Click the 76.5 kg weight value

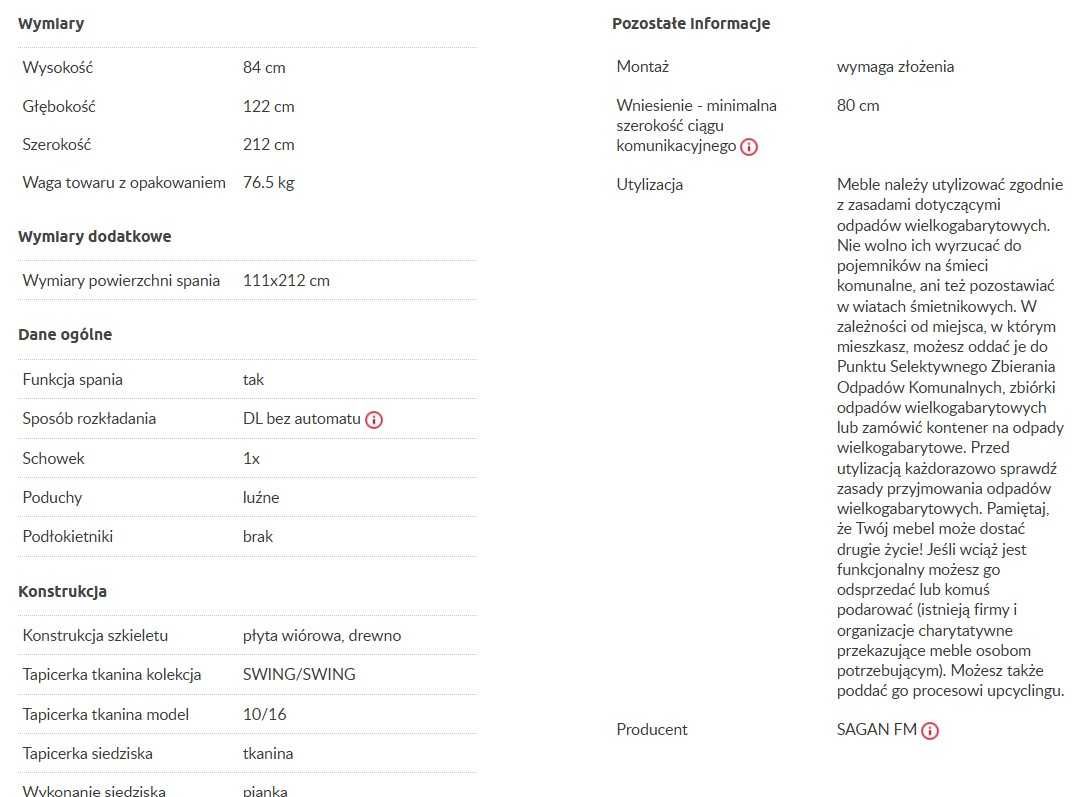[268, 183]
